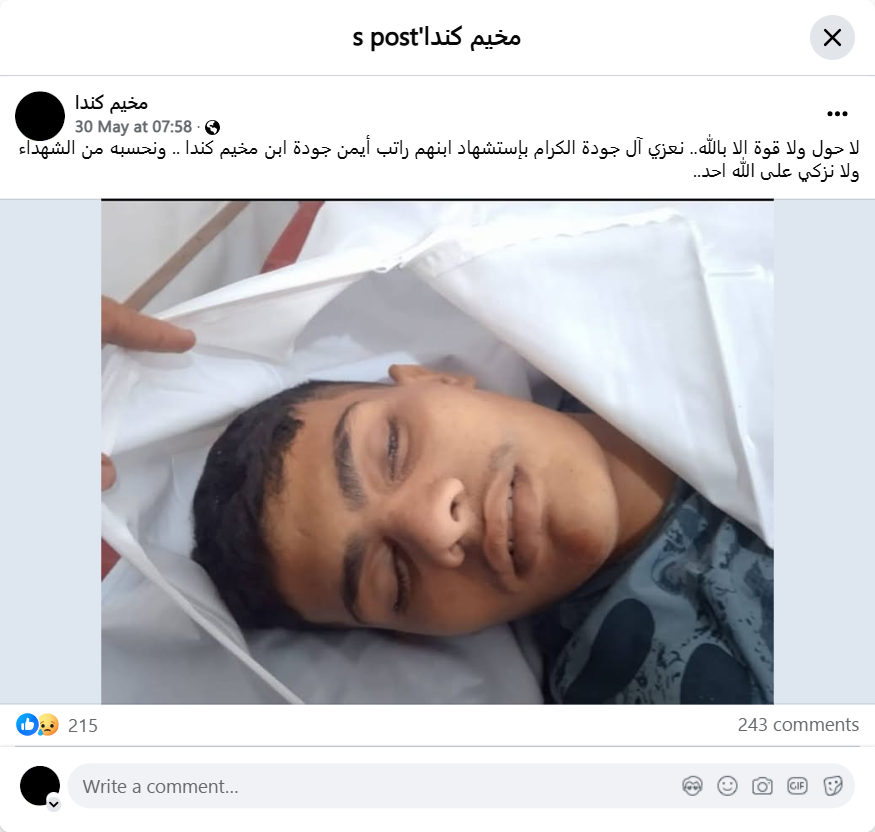
Task: Open the 30 May at 07:58 timestamp
Action: [x=133, y=127]
